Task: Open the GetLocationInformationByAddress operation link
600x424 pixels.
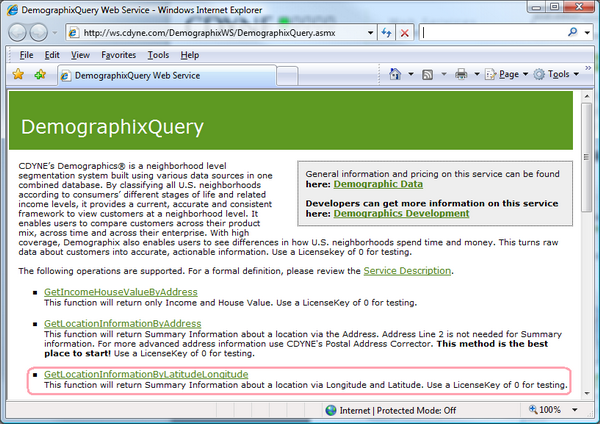Action: (x=122, y=323)
